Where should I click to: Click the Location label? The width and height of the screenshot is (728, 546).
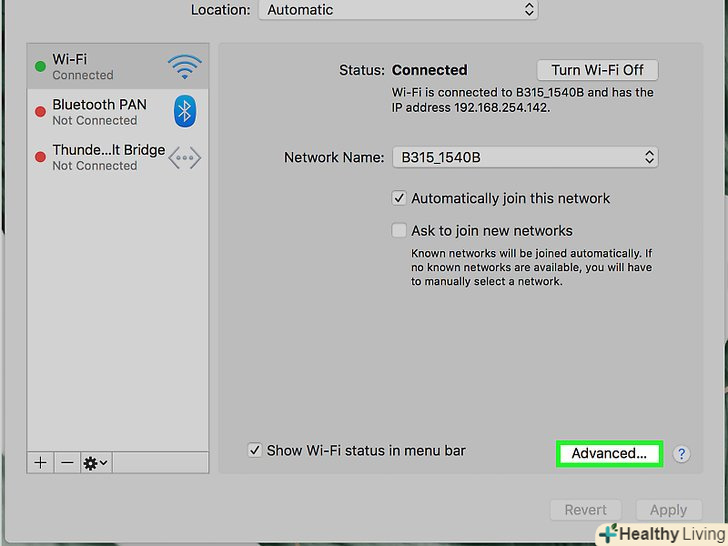(221, 10)
